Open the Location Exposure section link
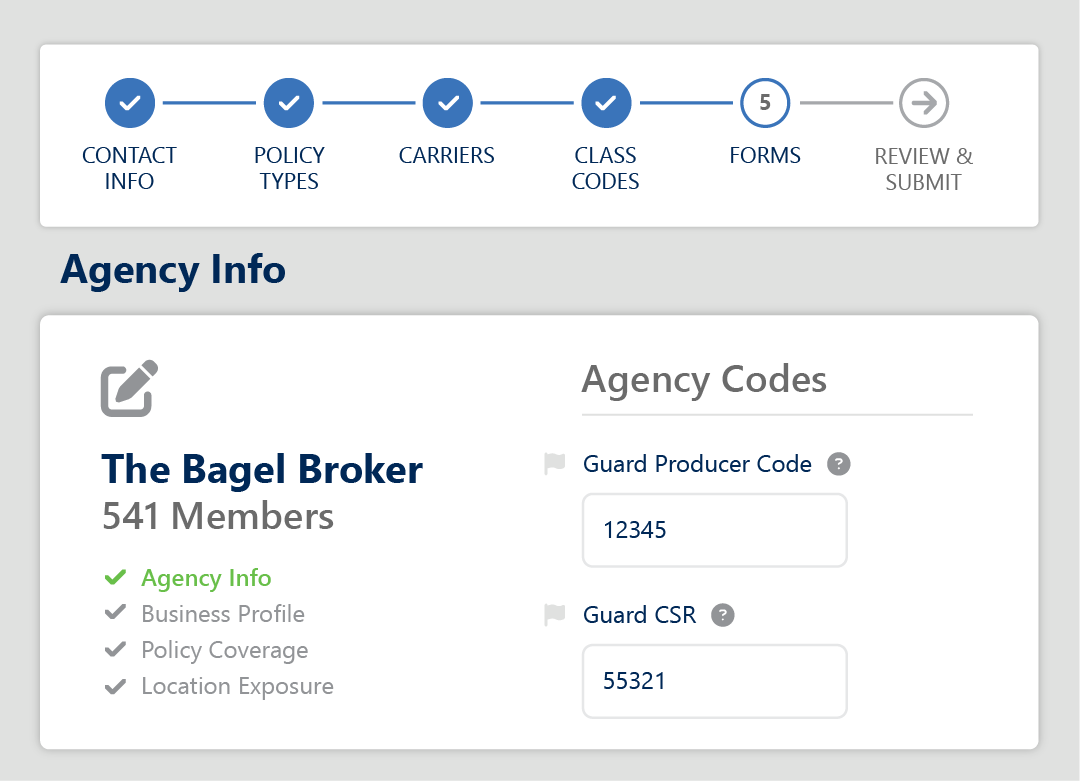 (x=238, y=686)
